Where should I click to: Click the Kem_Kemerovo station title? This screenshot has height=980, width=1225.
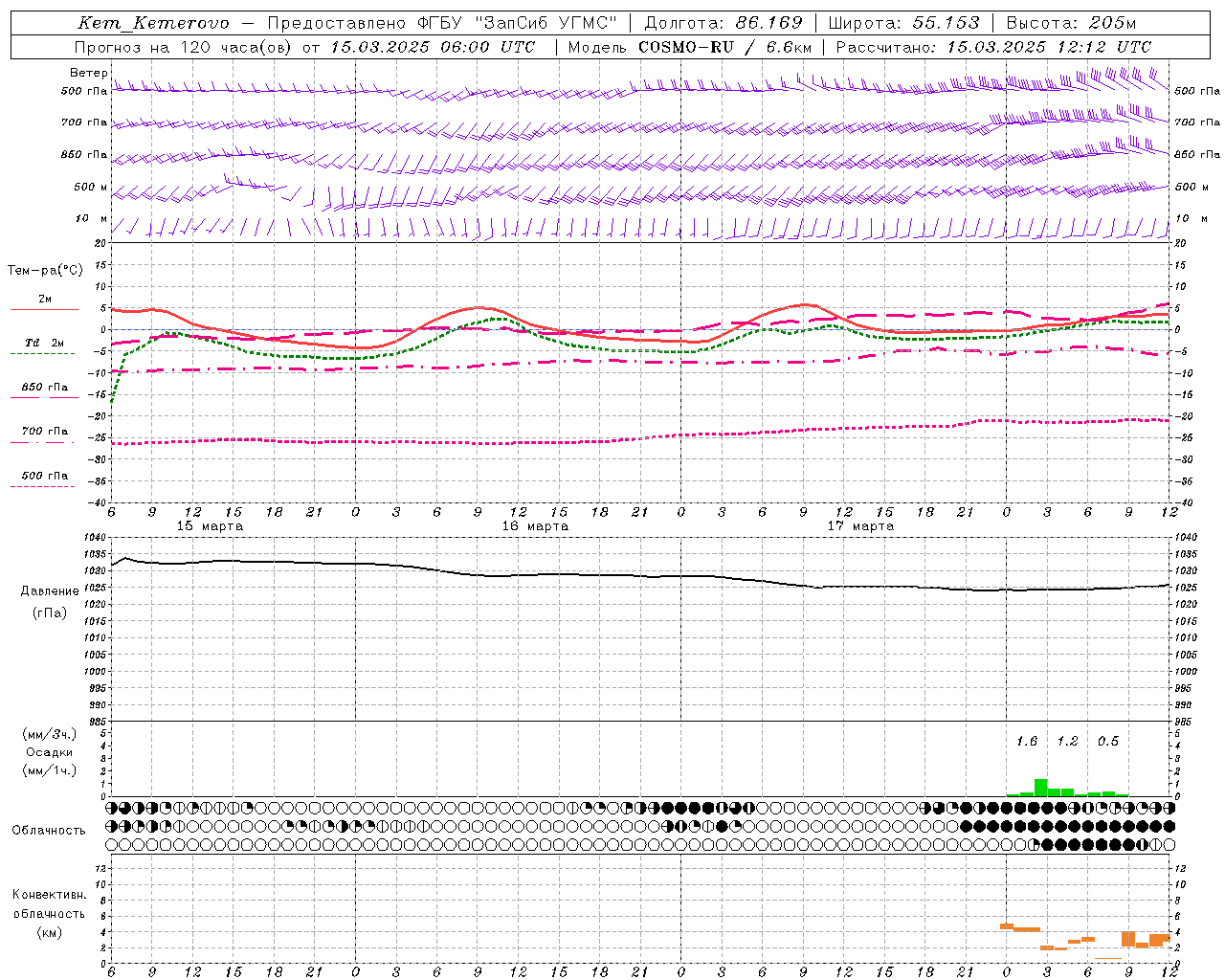(x=153, y=23)
